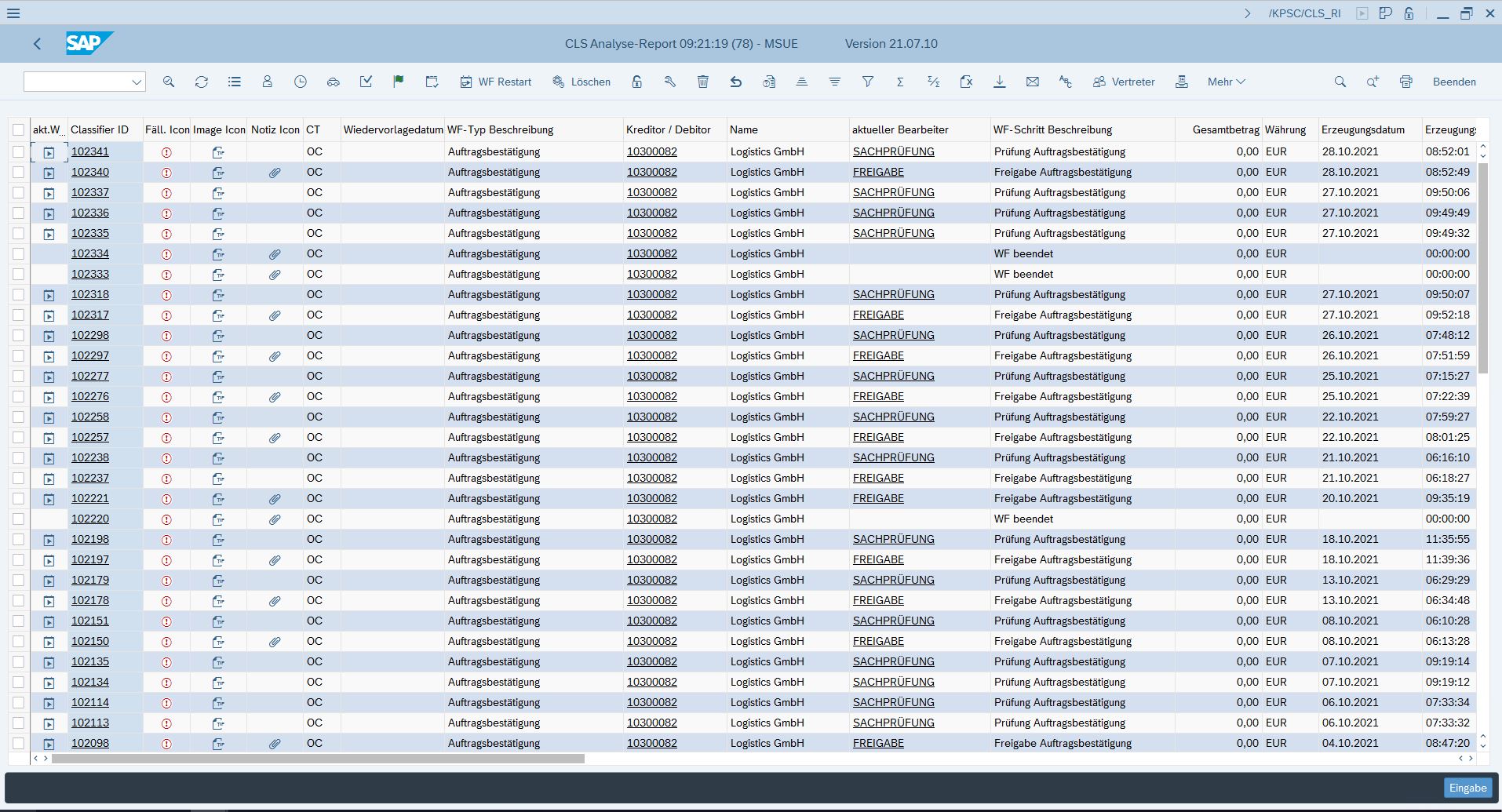Click the search magnifier icon at right
This screenshot has height=812, width=1502.
pos(1340,82)
